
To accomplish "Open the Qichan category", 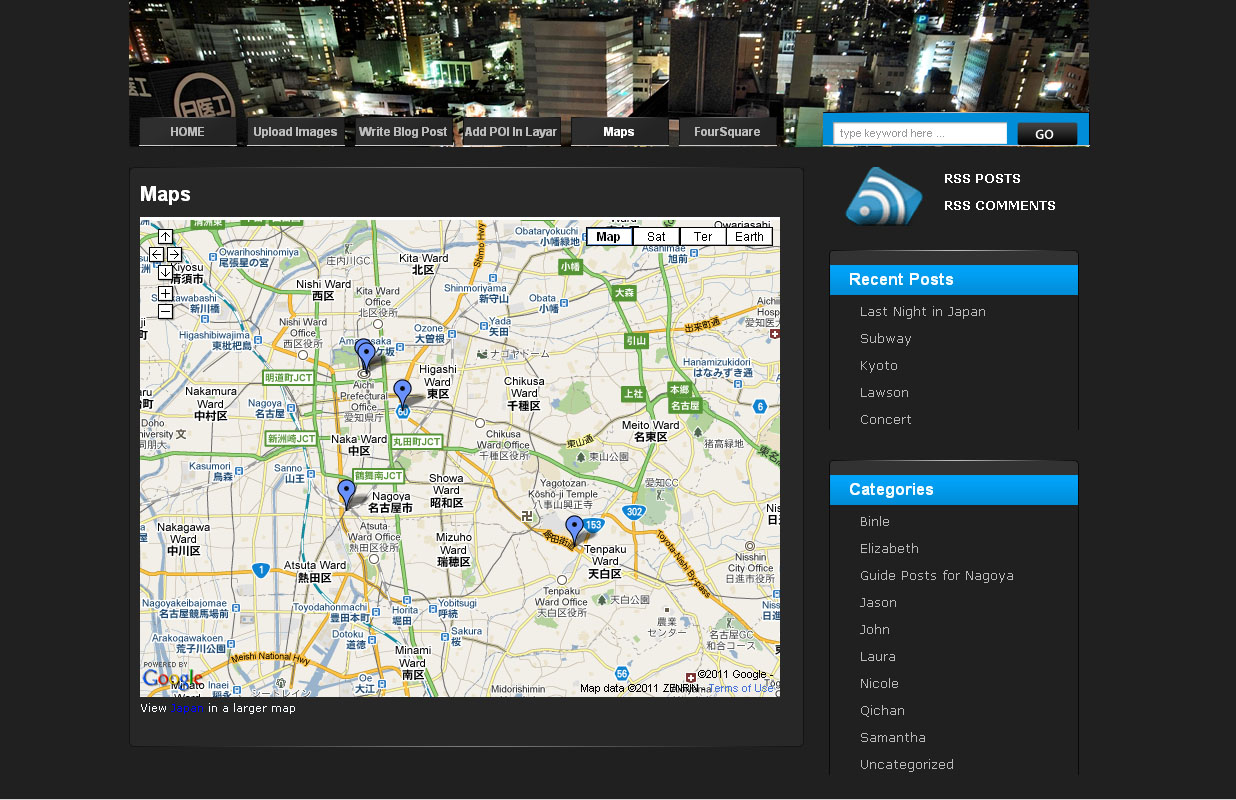I will pyautogui.click(x=882, y=711).
